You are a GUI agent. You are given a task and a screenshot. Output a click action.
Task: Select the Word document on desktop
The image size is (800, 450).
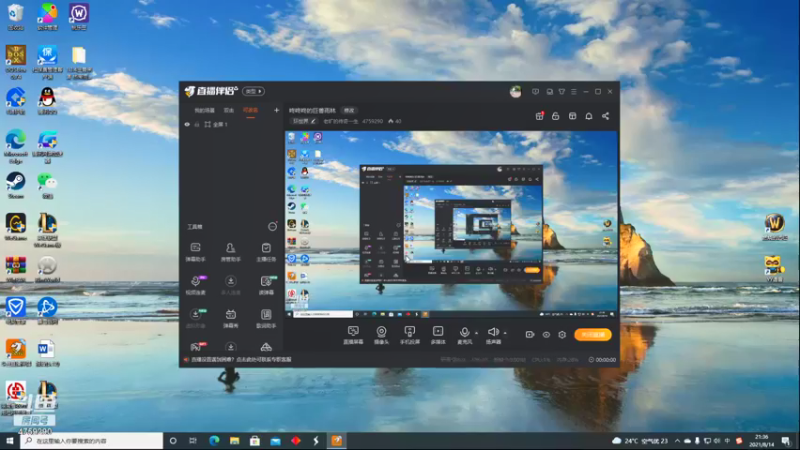(x=47, y=354)
